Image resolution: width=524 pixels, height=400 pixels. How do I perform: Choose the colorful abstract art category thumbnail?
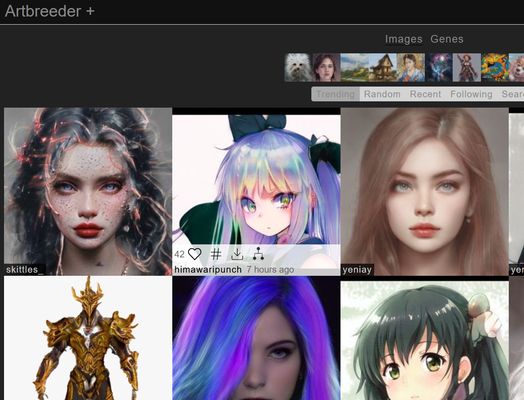(495, 68)
